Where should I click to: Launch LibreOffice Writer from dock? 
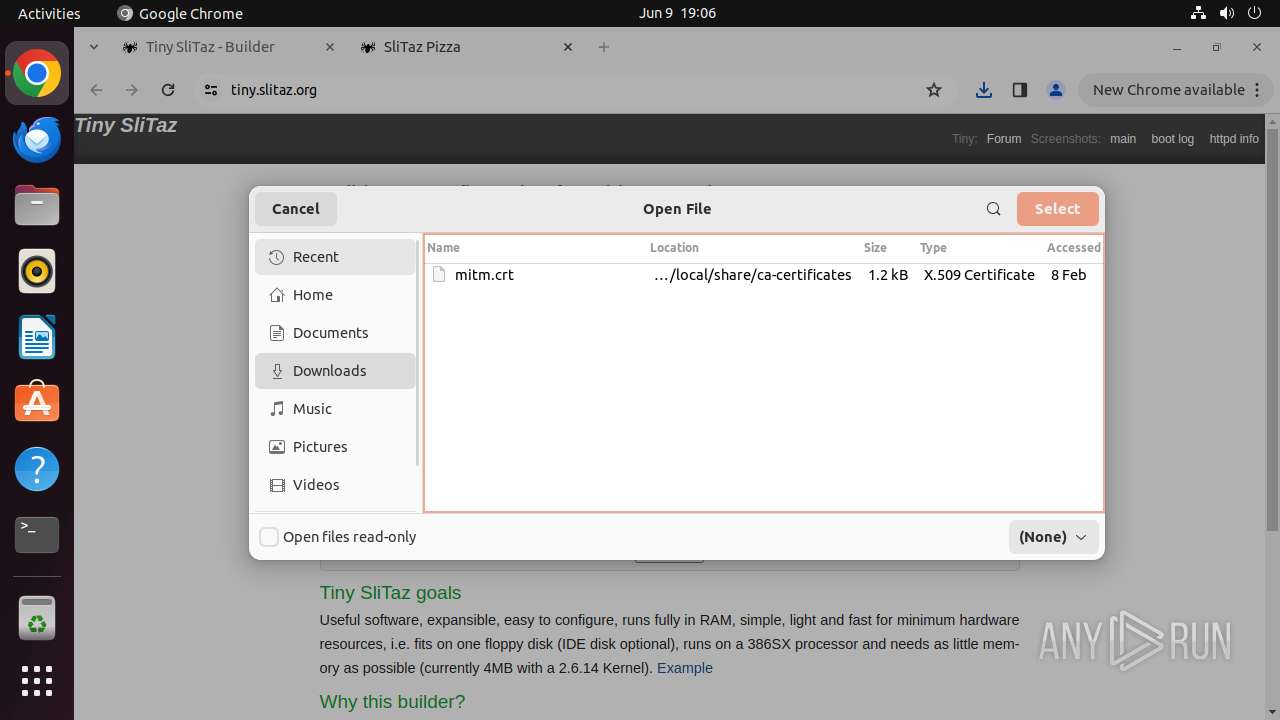(37, 338)
